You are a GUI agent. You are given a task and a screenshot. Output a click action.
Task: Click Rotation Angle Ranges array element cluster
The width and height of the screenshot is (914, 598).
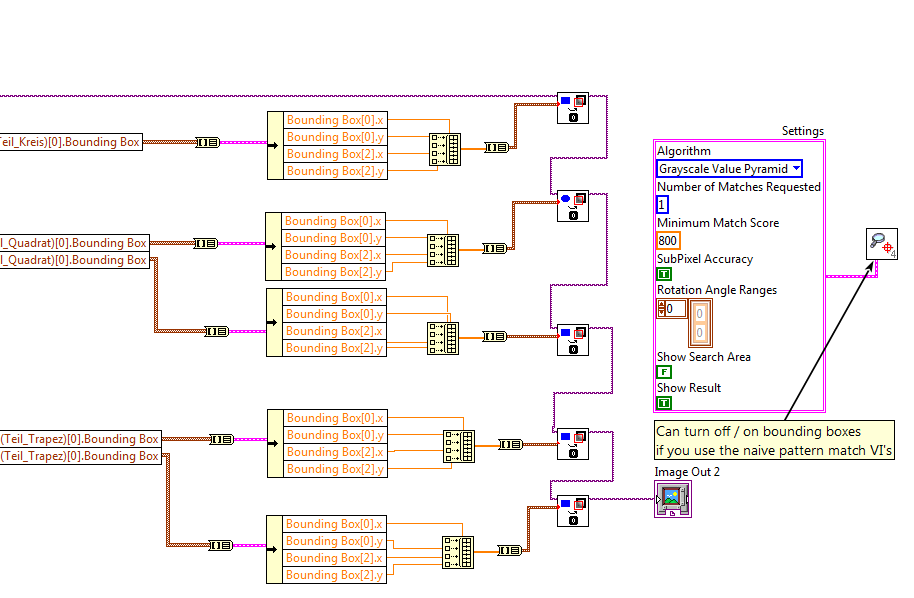point(700,322)
